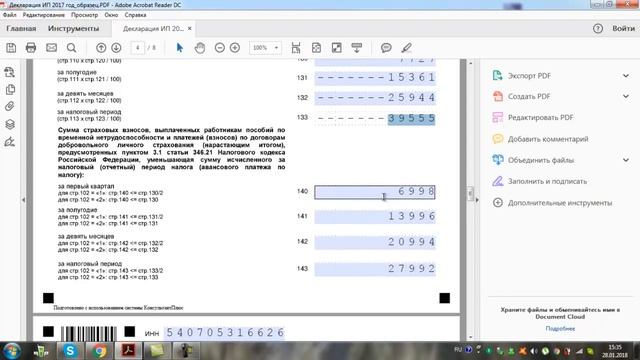Click field 132 with value 25944

pyautogui.click(x=375, y=98)
